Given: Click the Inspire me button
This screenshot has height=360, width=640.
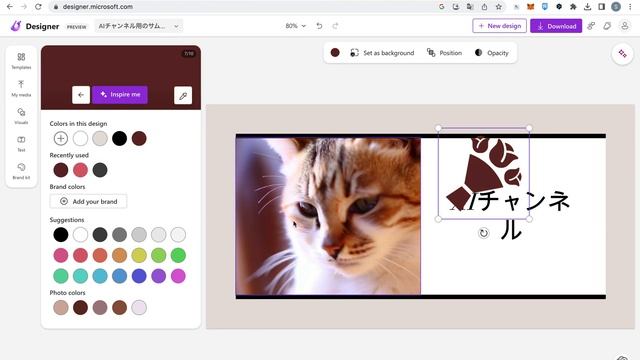Looking at the screenshot, I should pos(120,95).
